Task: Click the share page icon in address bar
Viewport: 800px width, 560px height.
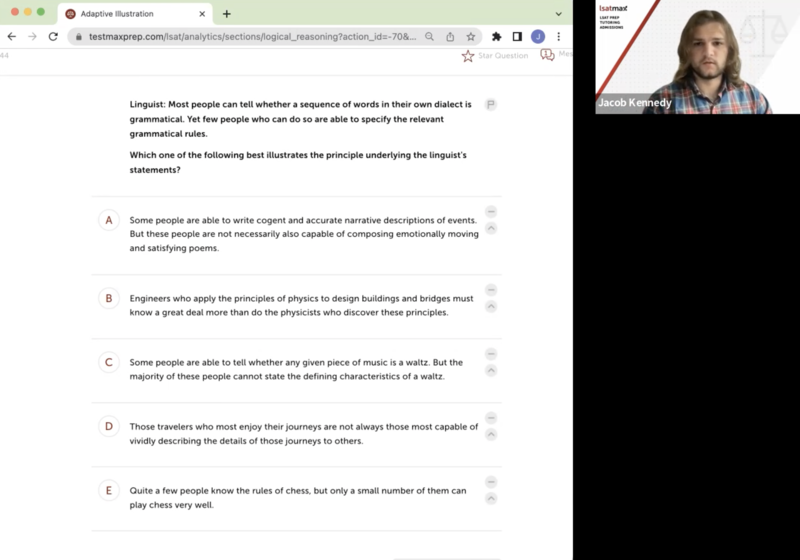Action: 450,36
